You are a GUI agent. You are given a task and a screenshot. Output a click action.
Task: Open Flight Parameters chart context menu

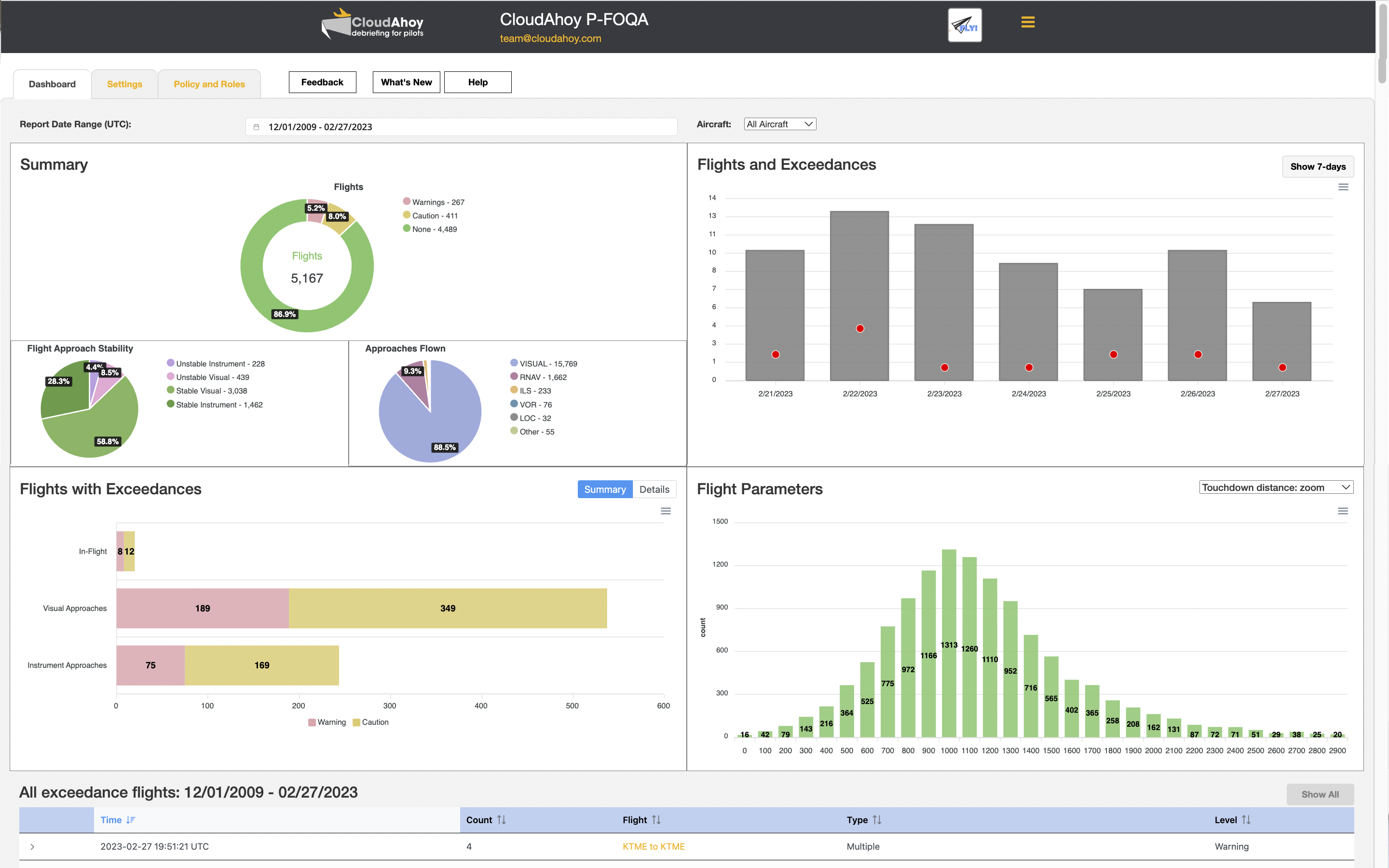click(1343, 511)
